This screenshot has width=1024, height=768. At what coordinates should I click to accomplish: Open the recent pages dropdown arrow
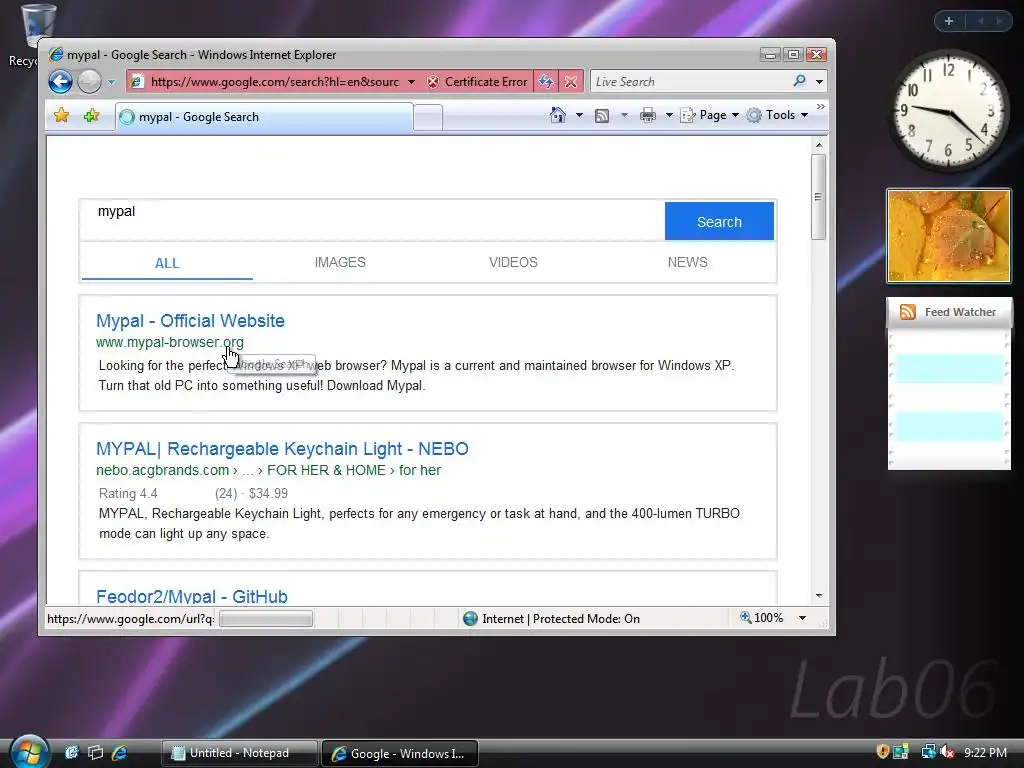[x=111, y=82]
